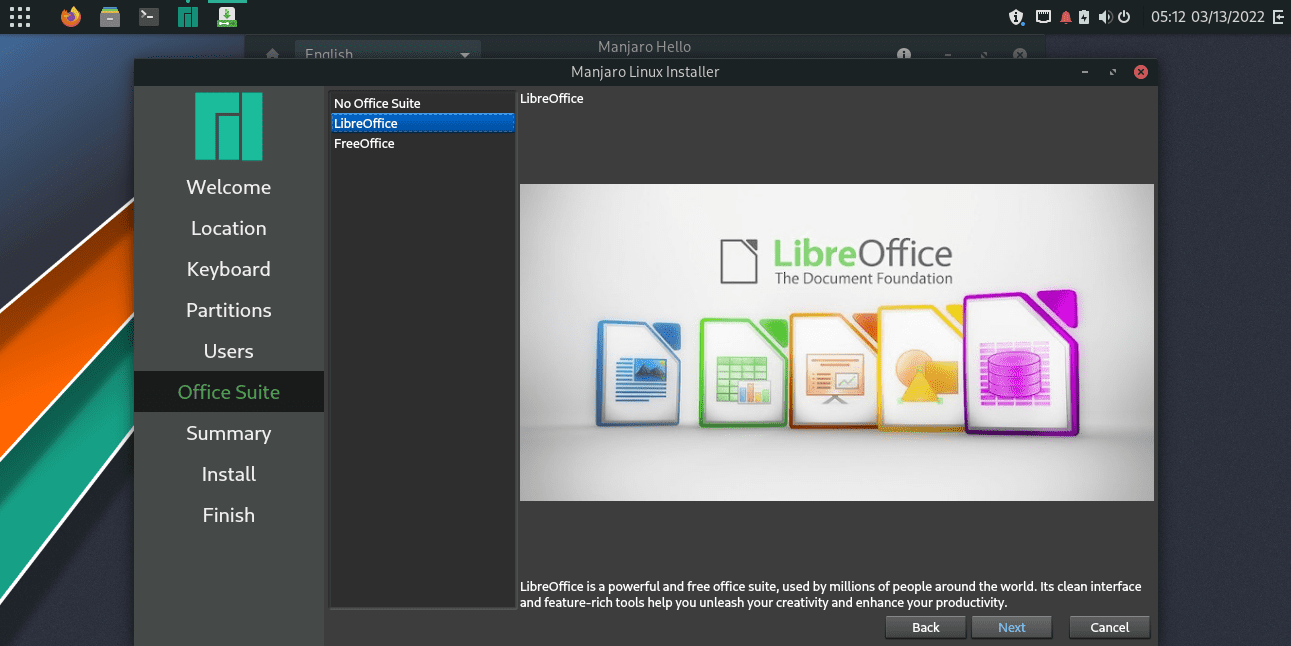Click the Location step in sidebar
The width and height of the screenshot is (1291, 646).
click(229, 228)
